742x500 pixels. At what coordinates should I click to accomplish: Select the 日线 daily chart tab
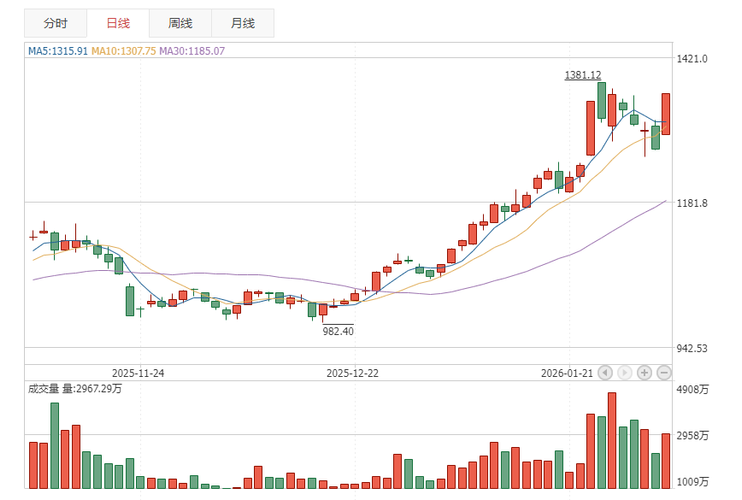(x=116, y=23)
